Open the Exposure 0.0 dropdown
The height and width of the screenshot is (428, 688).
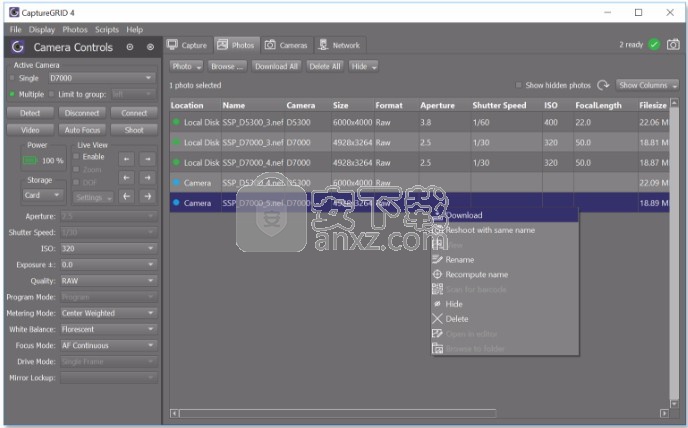(108, 265)
